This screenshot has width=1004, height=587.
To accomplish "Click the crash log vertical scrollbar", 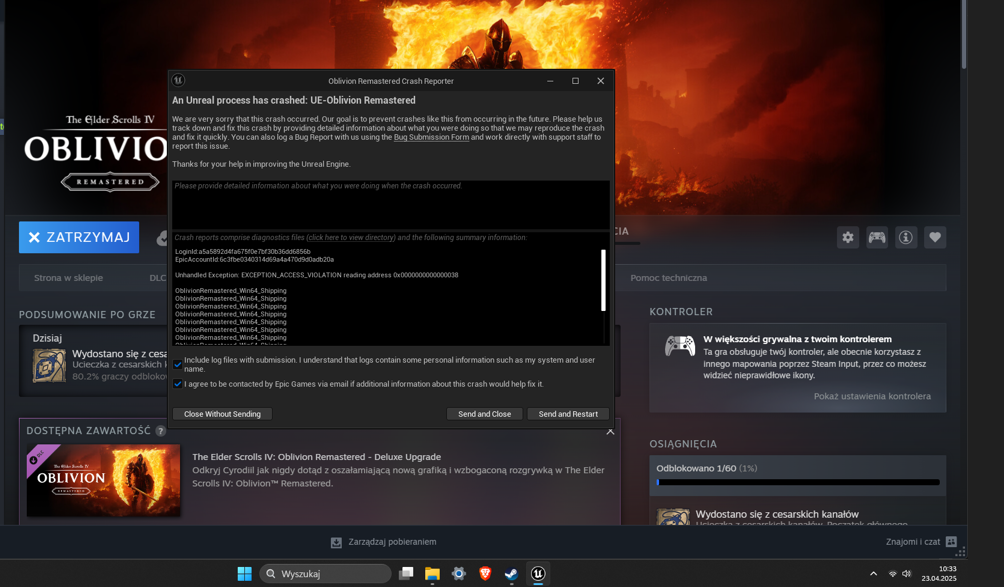I will click(603, 281).
